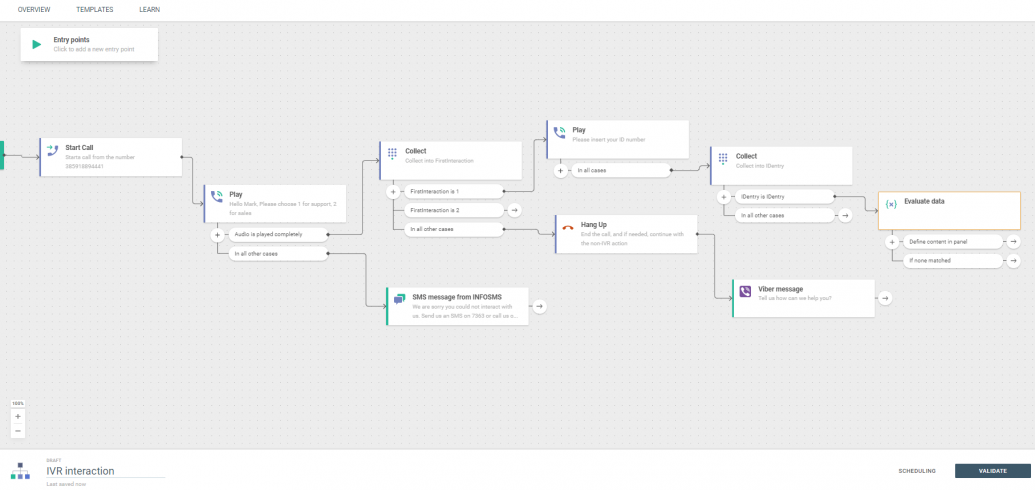The image size is (1035, 490).
Task: Click the Last saved now status text
Action: click(66, 484)
